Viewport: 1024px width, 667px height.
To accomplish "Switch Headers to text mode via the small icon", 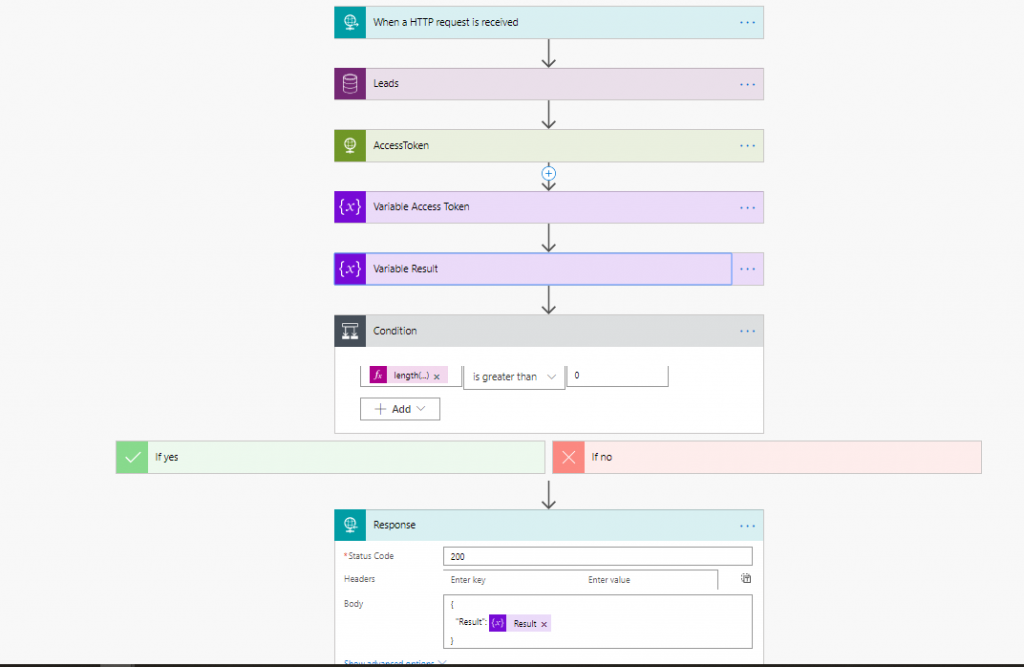I will click(745, 579).
